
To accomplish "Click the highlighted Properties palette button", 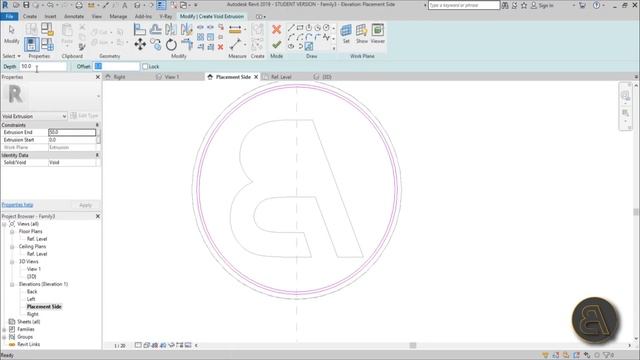I will (31, 44).
